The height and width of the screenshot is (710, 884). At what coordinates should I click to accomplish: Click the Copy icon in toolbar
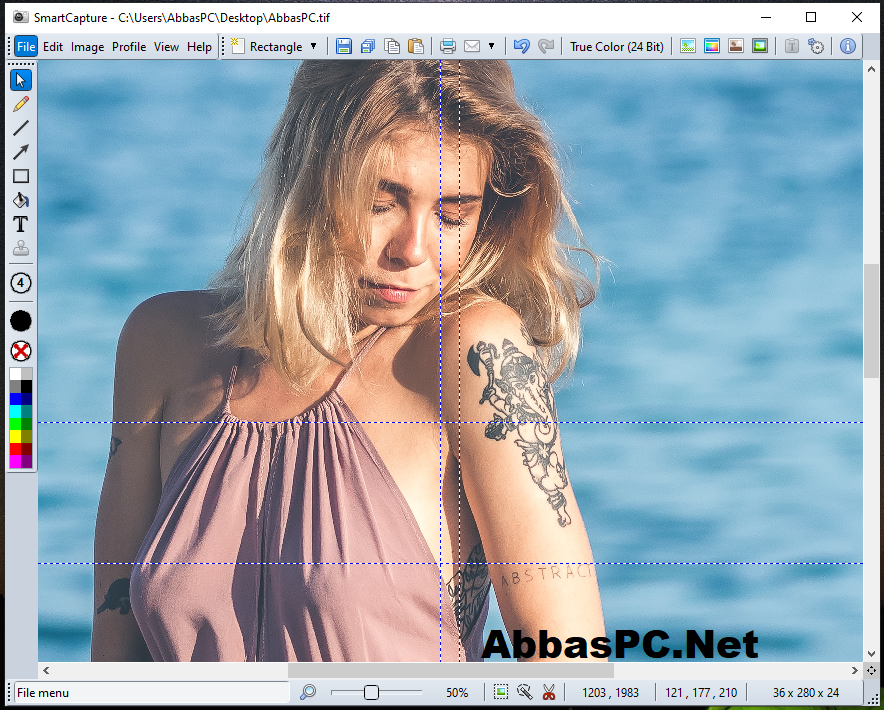pos(392,46)
